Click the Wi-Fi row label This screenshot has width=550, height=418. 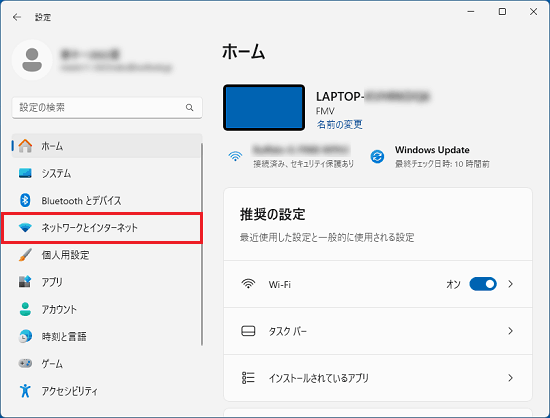tap(280, 284)
